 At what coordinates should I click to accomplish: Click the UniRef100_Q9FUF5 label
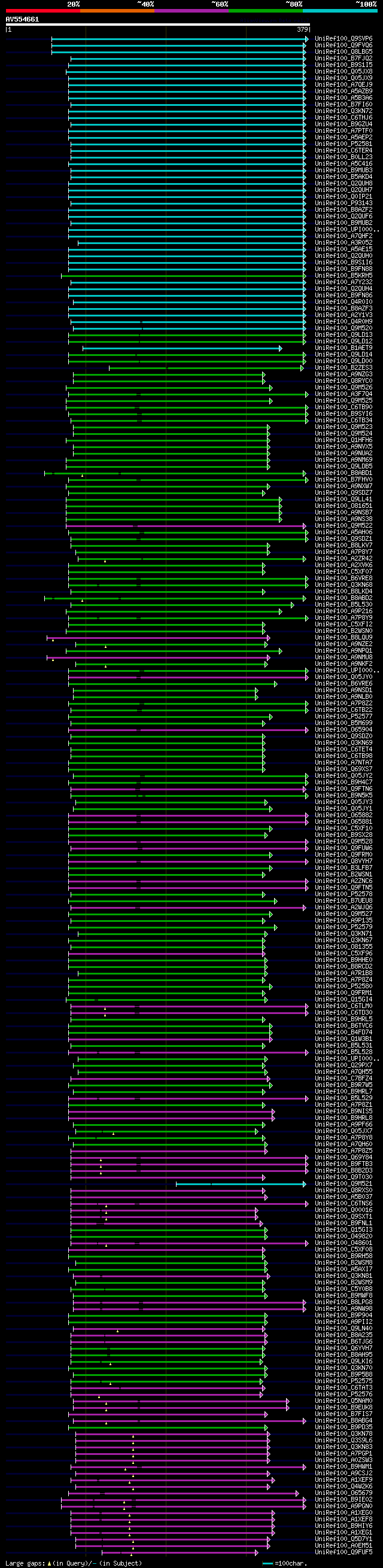point(344,1553)
